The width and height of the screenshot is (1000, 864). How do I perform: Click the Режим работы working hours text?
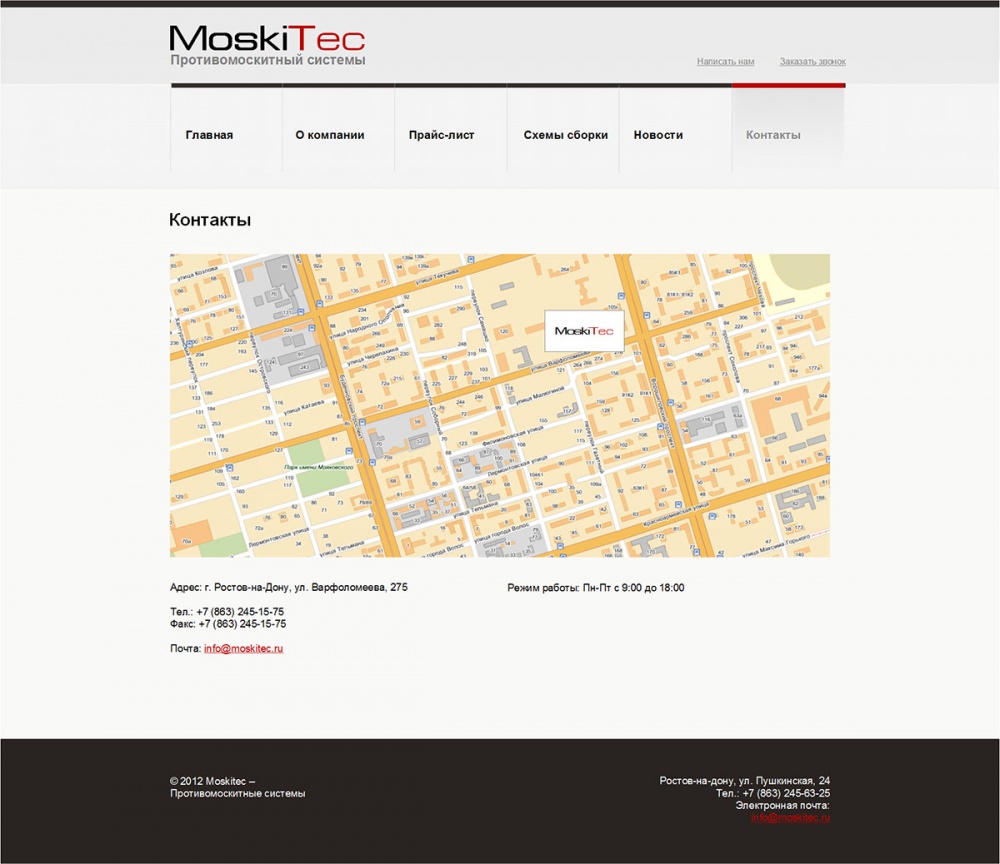point(595,588)
